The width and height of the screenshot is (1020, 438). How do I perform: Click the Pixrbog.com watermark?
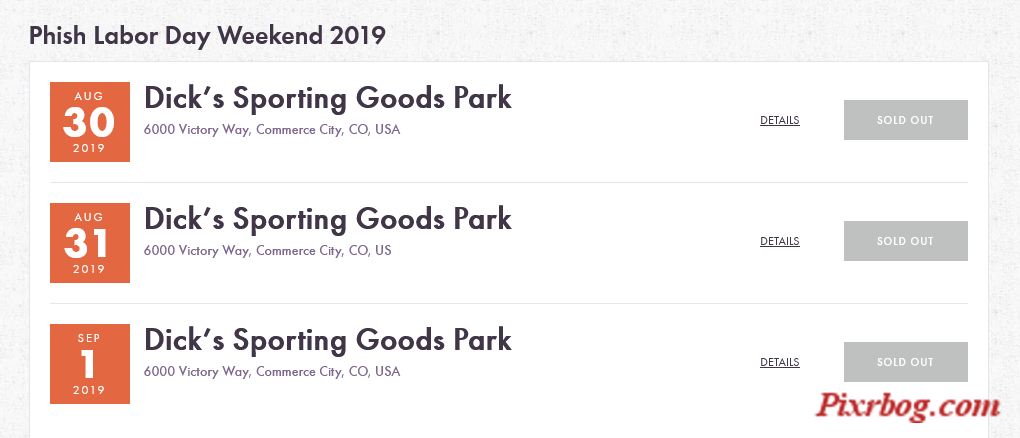pyautogui.click(x=908, y=407)
